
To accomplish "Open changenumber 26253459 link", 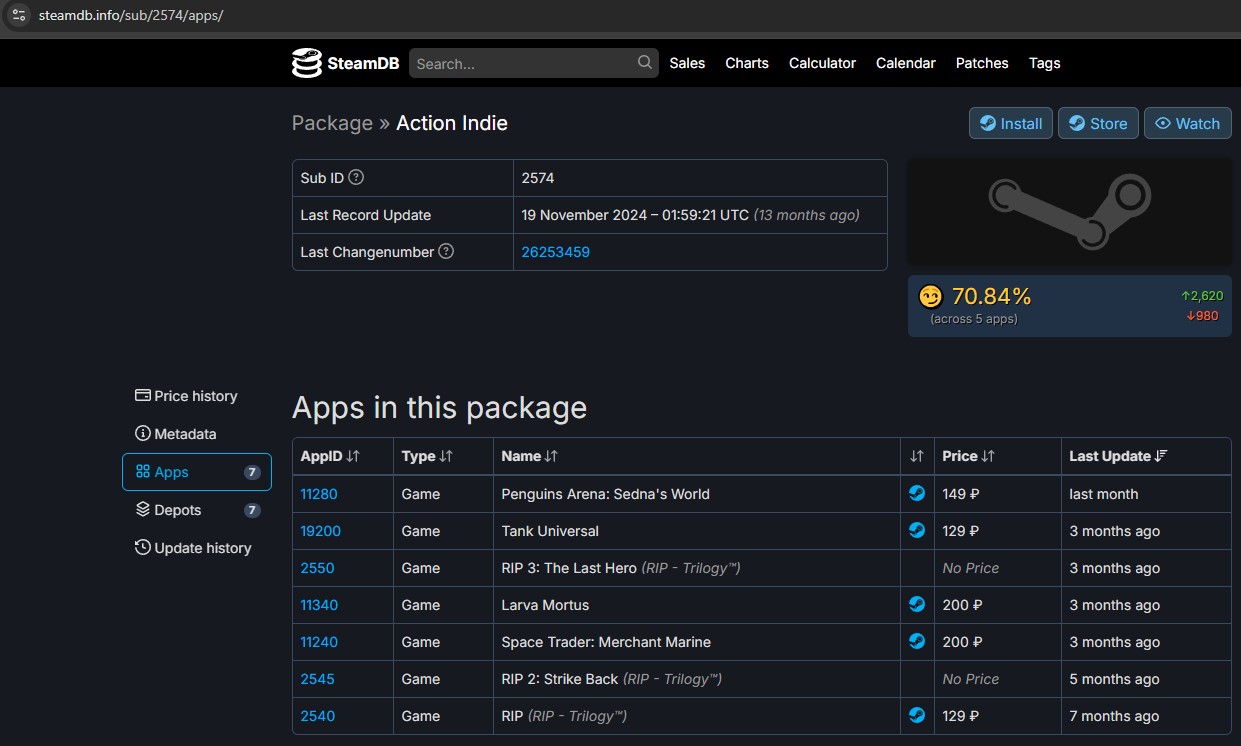I will click(x=555, y=252).
